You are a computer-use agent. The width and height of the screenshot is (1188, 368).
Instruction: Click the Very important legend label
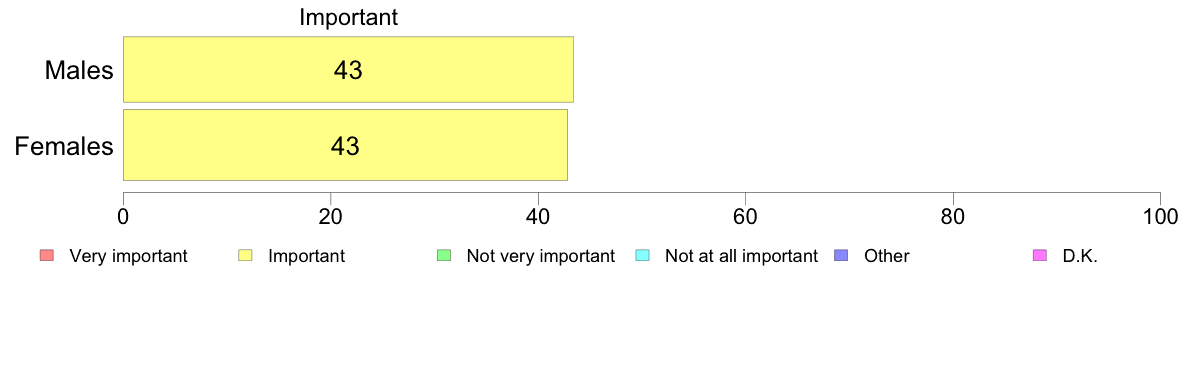[128, 256]
